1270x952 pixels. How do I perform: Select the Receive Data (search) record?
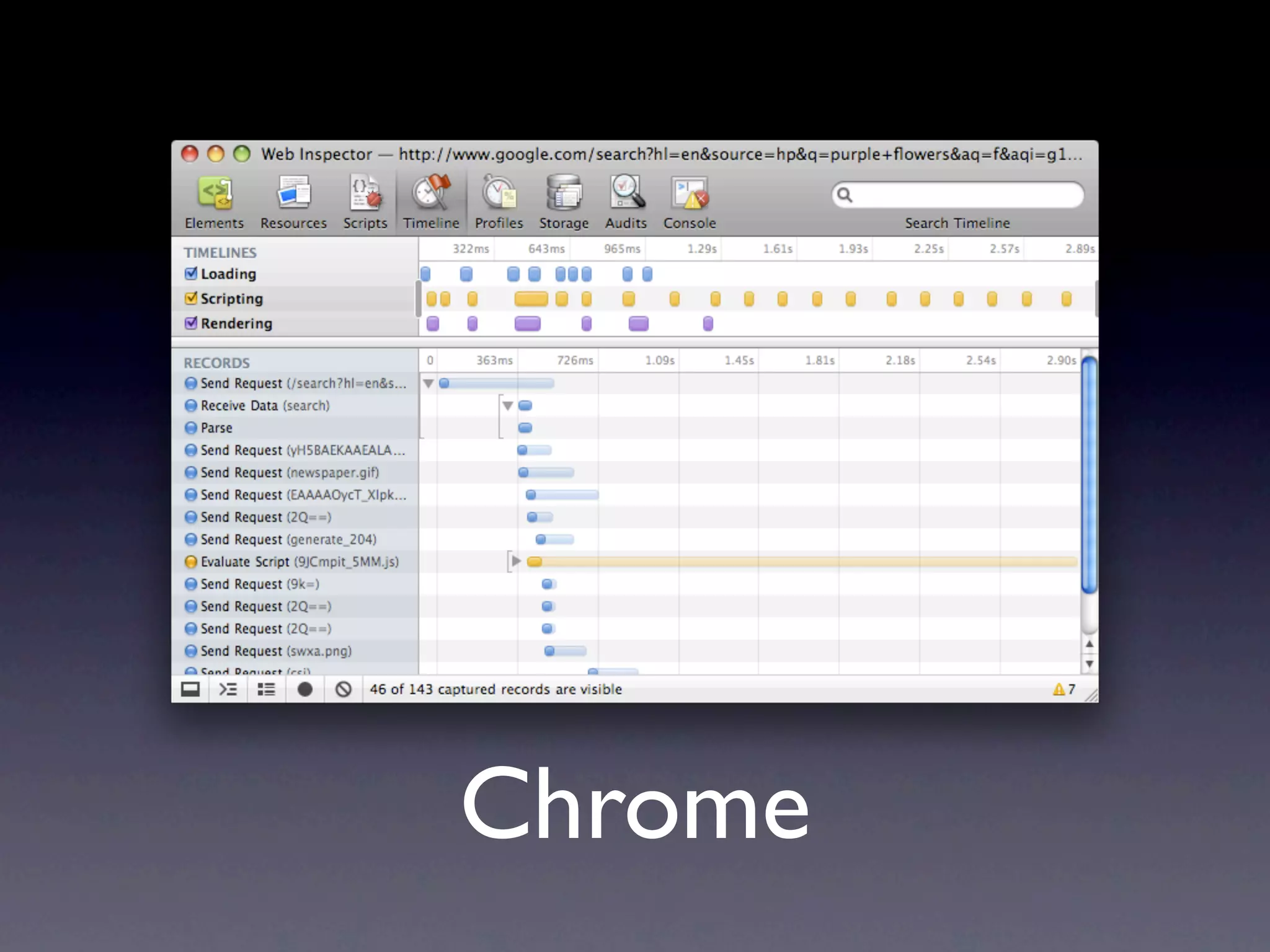pos(295,406)
